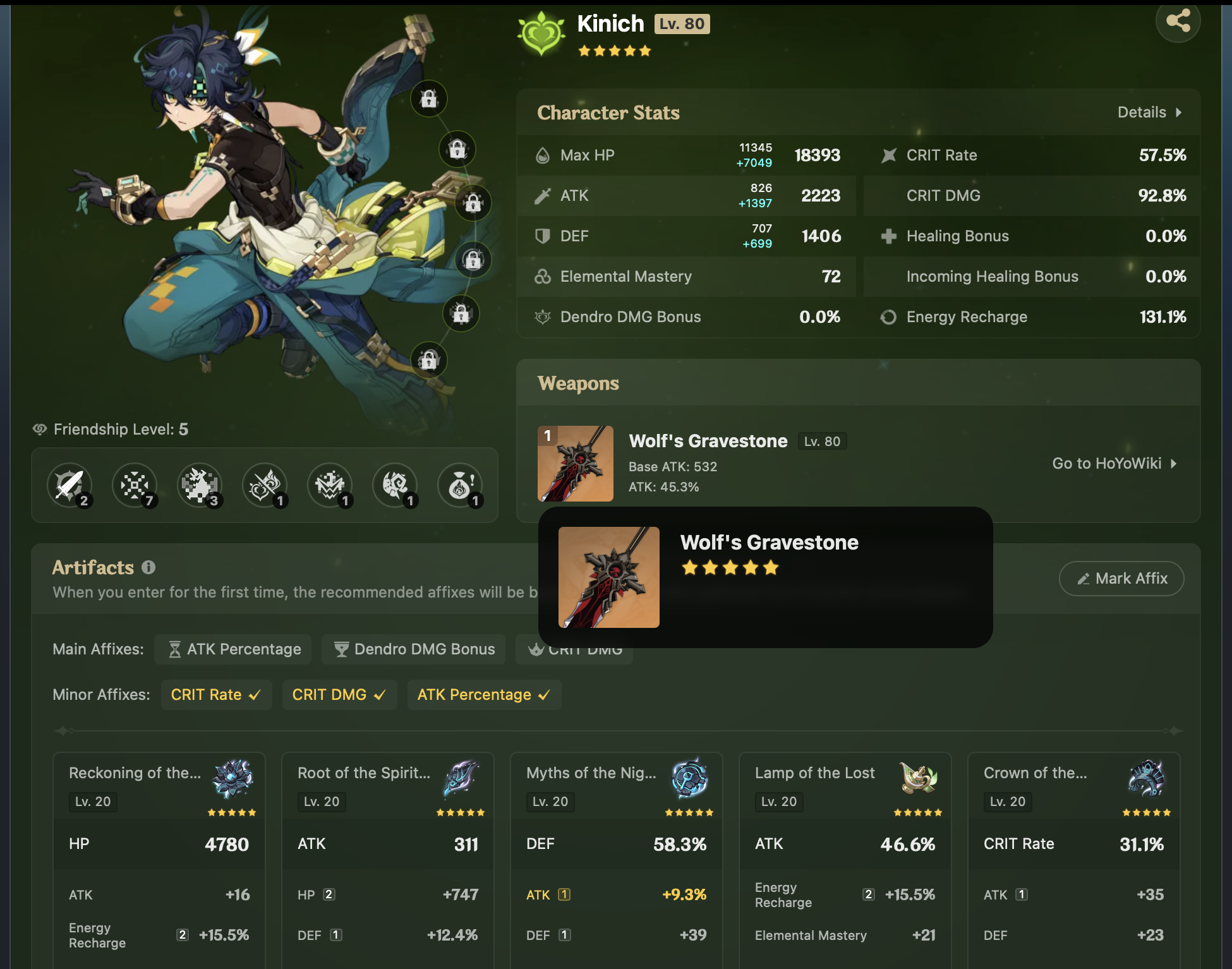1232x969 pixels.
Task: Open the Lamp of the Lost artifact card
Action: tap(845, 859)
